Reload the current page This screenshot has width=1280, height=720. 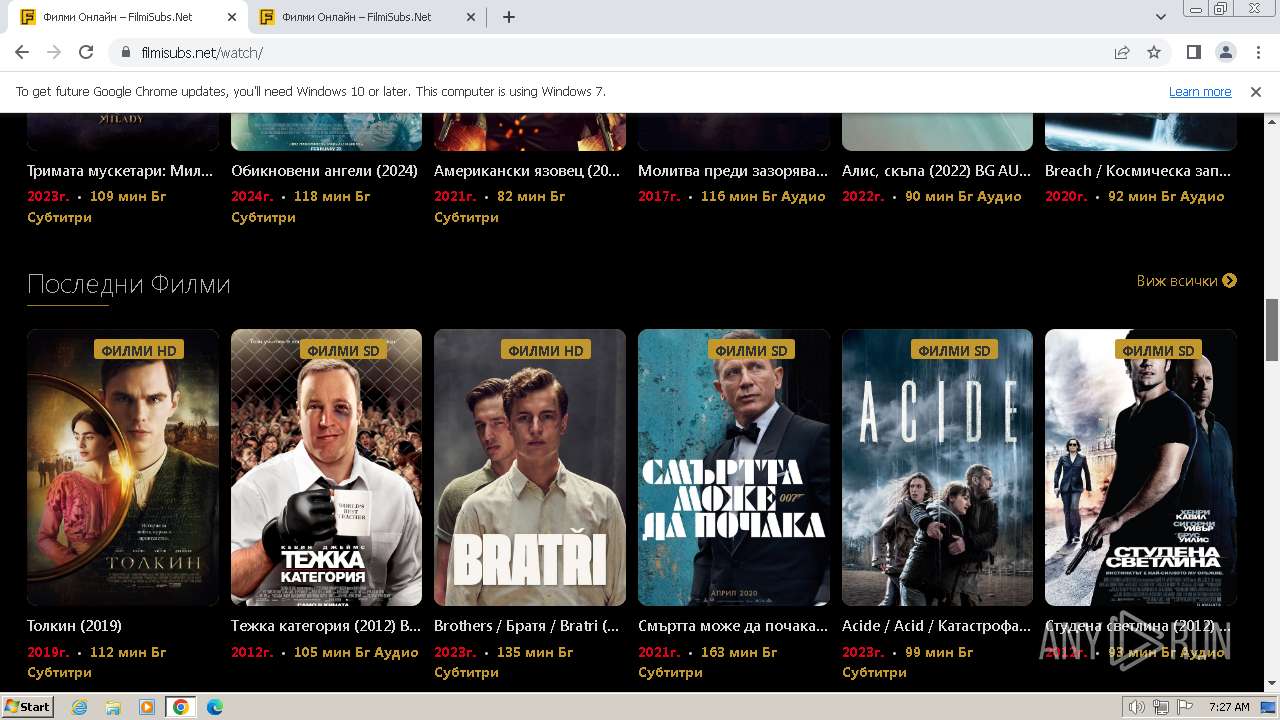pos(86,52)
